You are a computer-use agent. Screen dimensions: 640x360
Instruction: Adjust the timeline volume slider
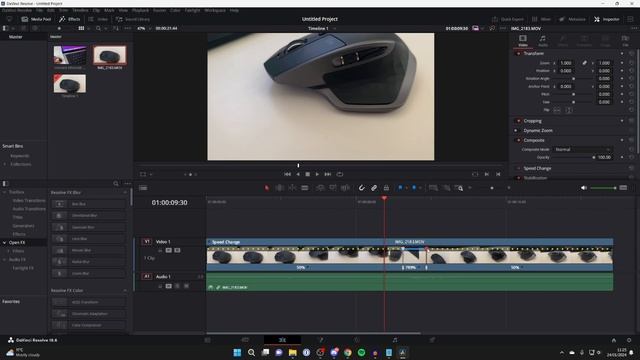[603, 188]
